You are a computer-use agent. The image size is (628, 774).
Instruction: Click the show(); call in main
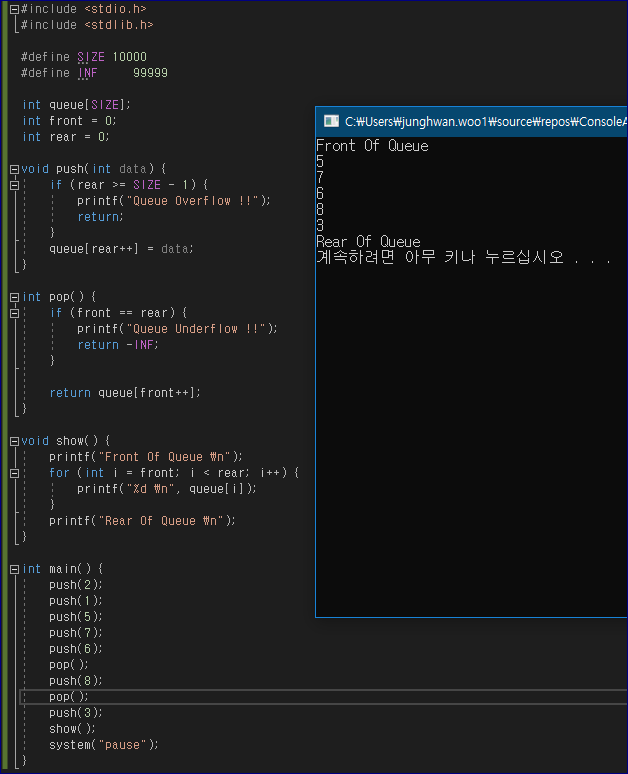(72, 729)
